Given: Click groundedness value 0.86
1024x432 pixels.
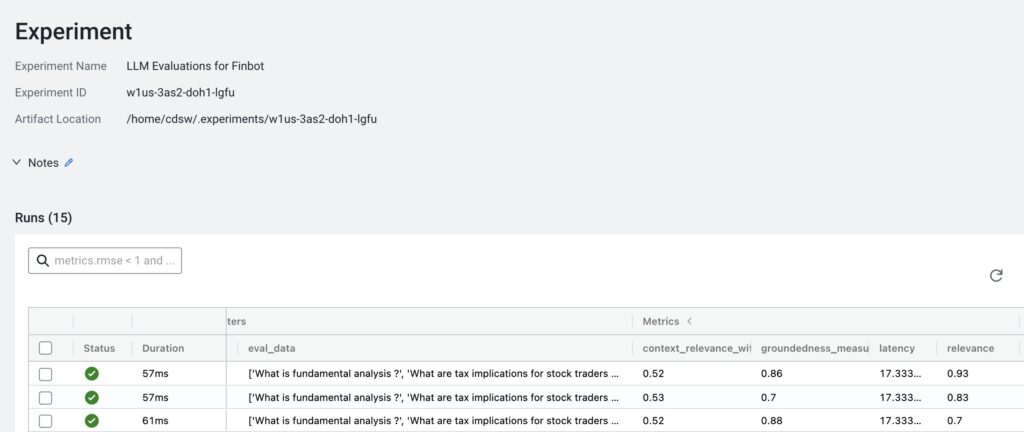Looking at the screenshot, I should 771,374.
